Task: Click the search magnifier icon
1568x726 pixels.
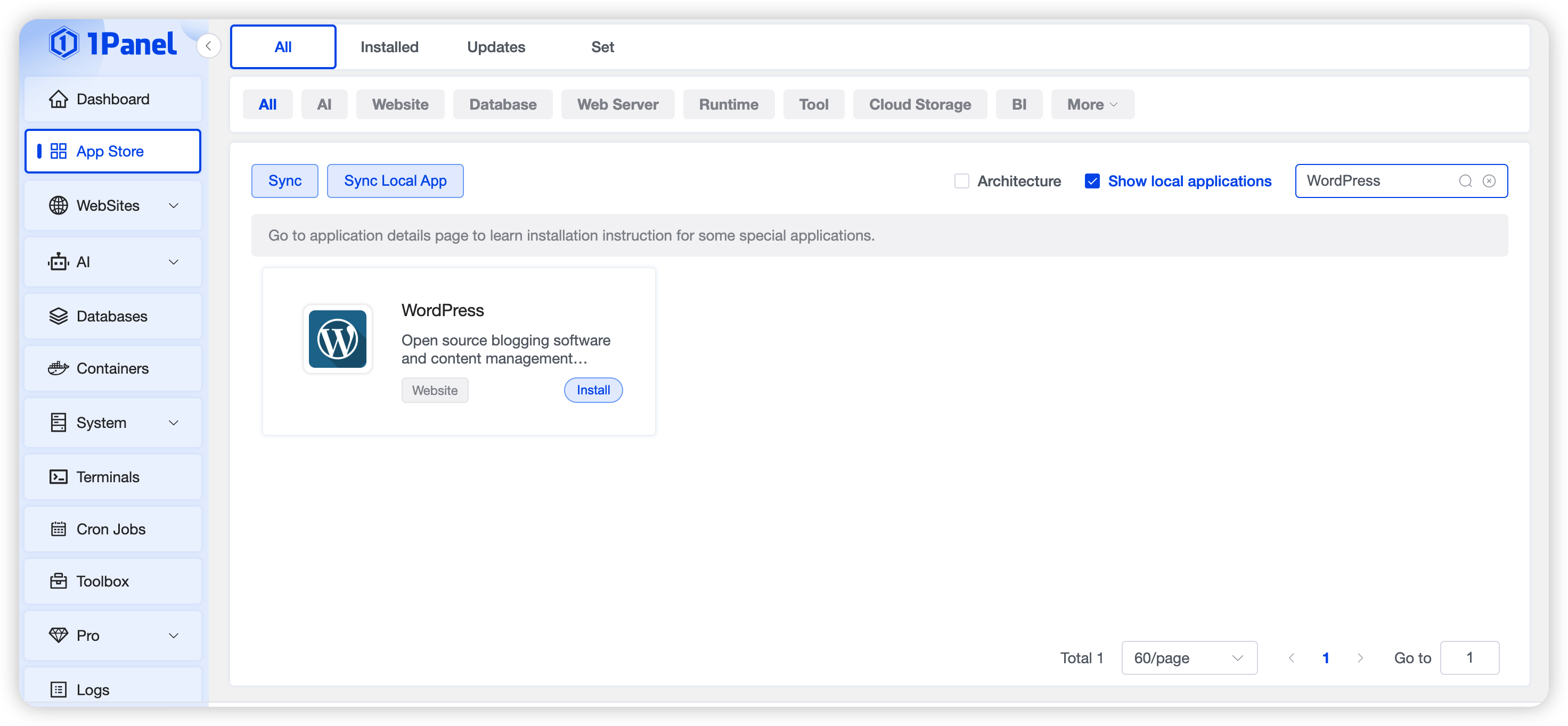Action: [x=1465, y=181]
